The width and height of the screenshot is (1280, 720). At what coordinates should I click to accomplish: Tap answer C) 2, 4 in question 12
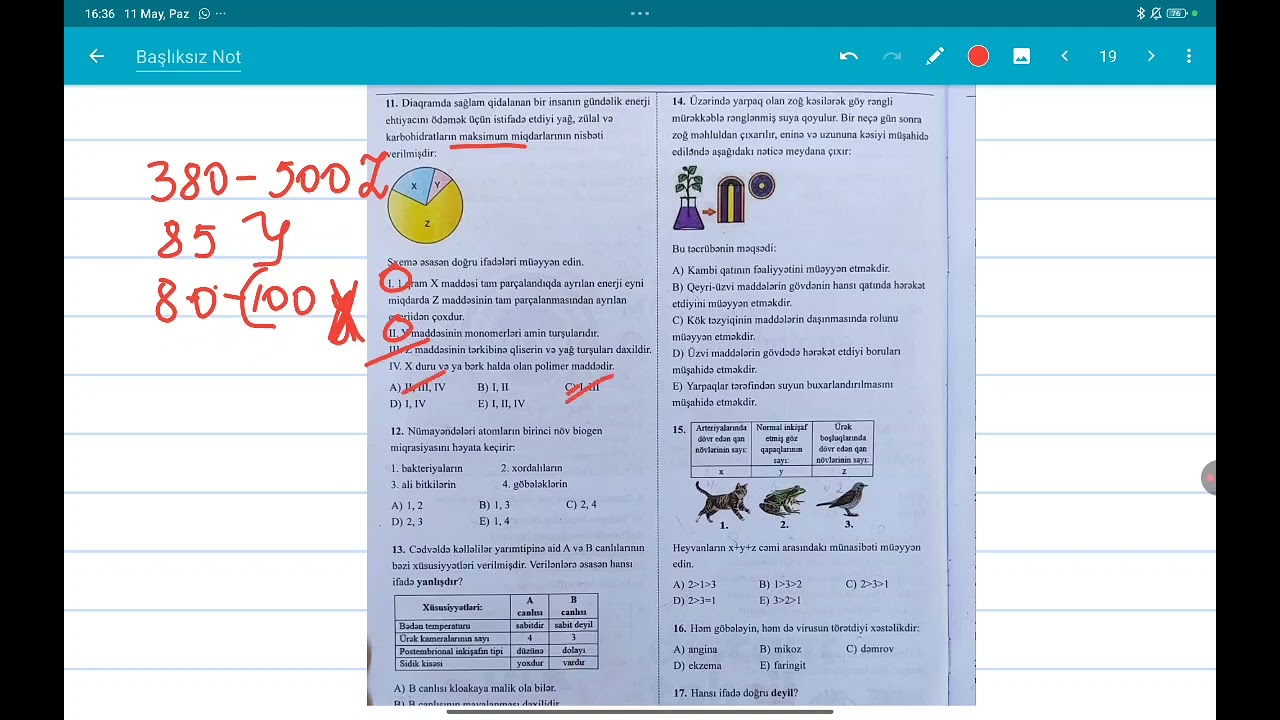tap(581, 504)
